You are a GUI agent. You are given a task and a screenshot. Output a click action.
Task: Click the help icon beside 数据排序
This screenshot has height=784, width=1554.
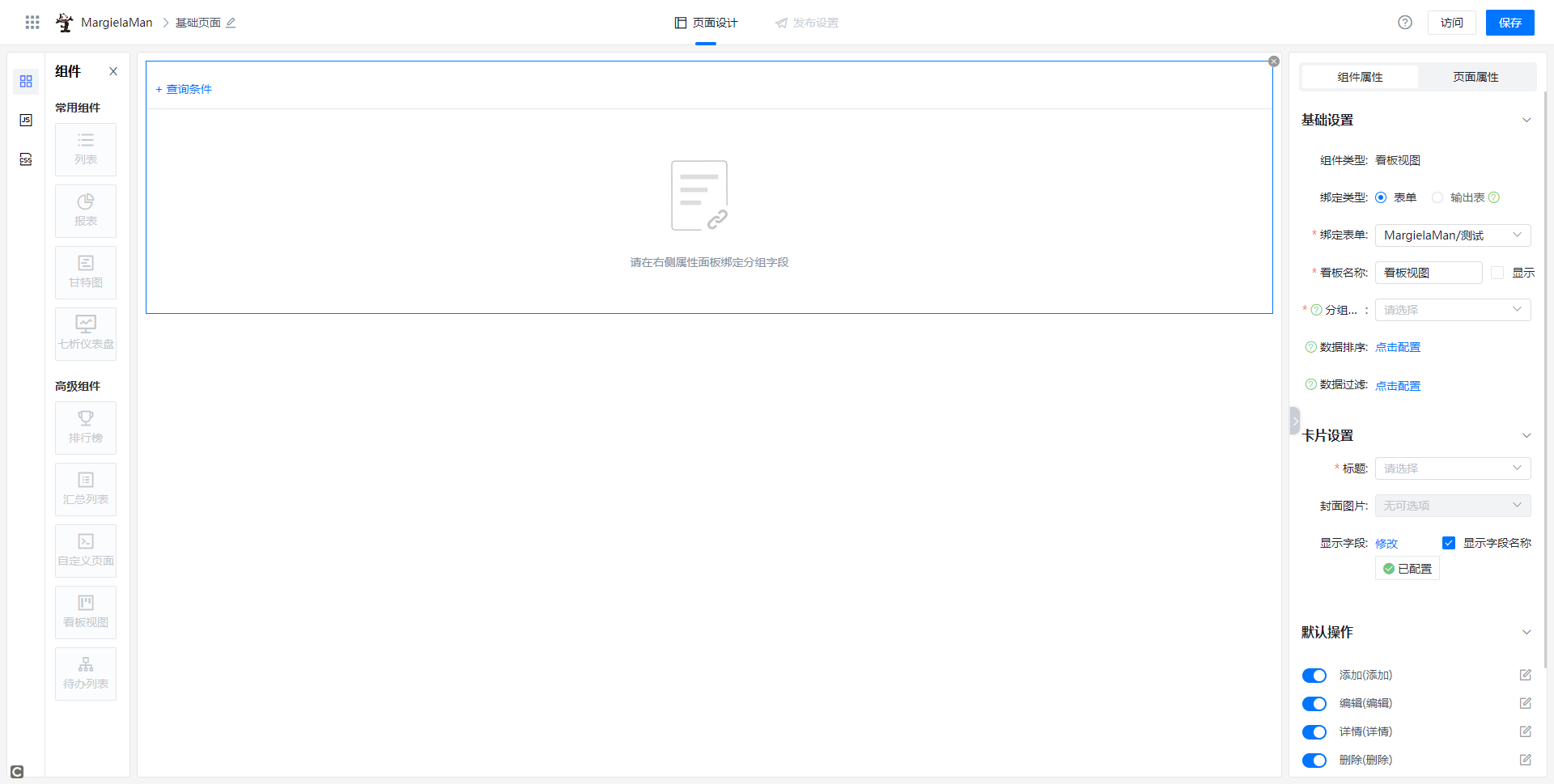pos(1311,347)
